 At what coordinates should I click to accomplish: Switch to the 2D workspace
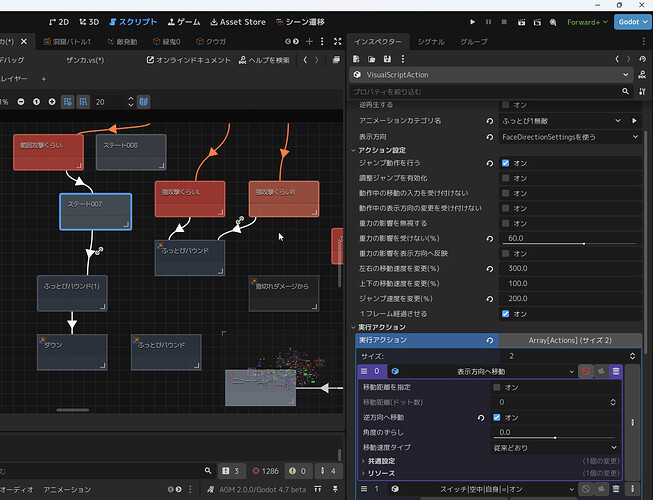tap(59, 22)
